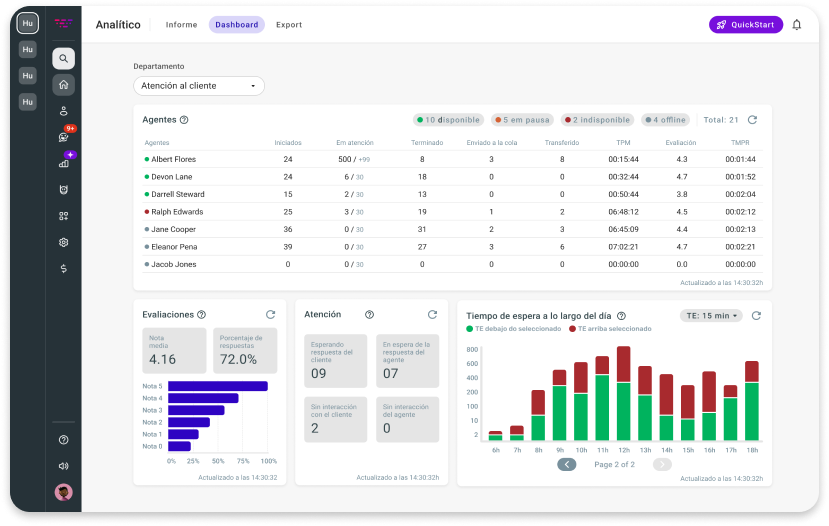Viewport: 829px width, 526px height.
Task: Open the bot icon in sidebar
Action: click(63, 190)
